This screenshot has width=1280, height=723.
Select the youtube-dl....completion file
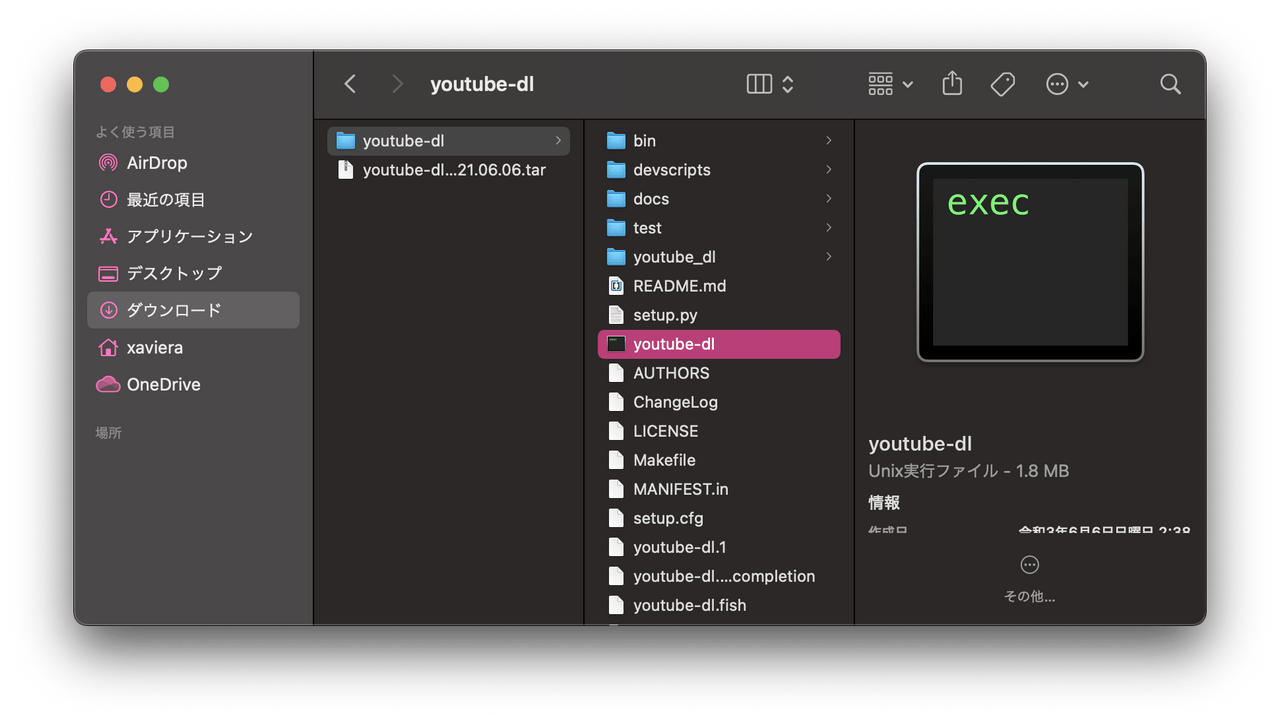click(x=719, y=576)
